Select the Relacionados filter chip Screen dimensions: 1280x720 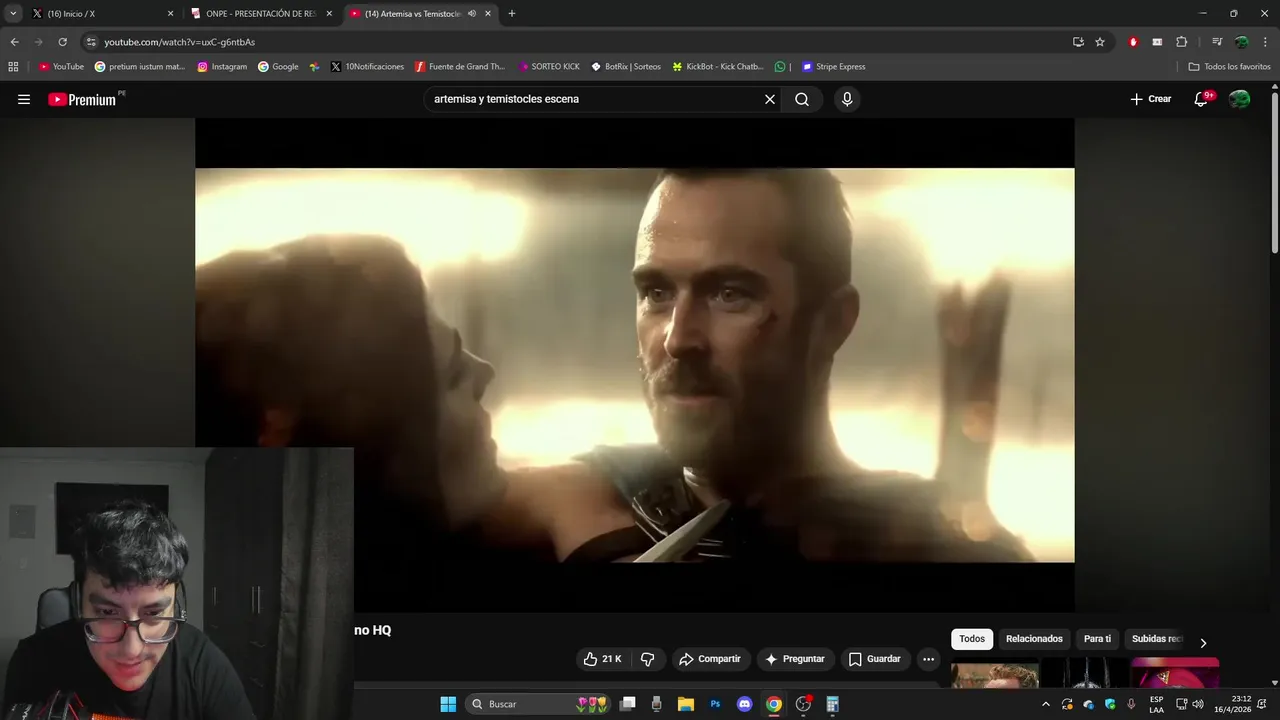pos(1034,639)
